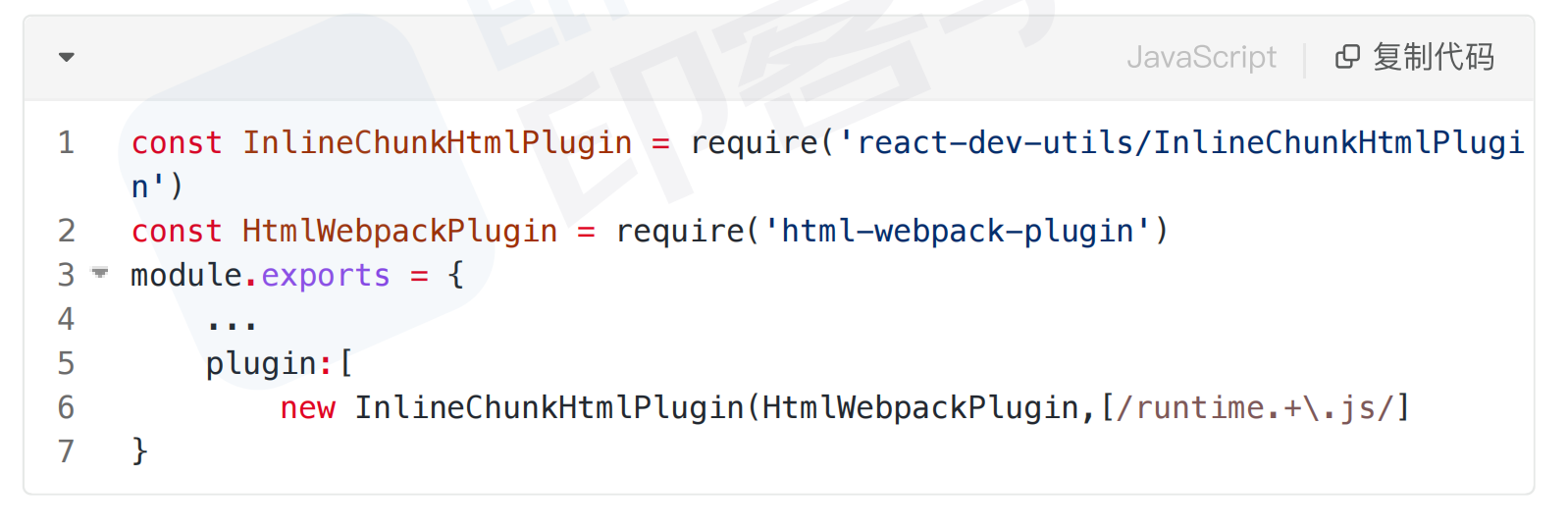The height and width of the screenshot is (530, 1568).
Task: Click the JavaScript language label
Action: 1201,57
